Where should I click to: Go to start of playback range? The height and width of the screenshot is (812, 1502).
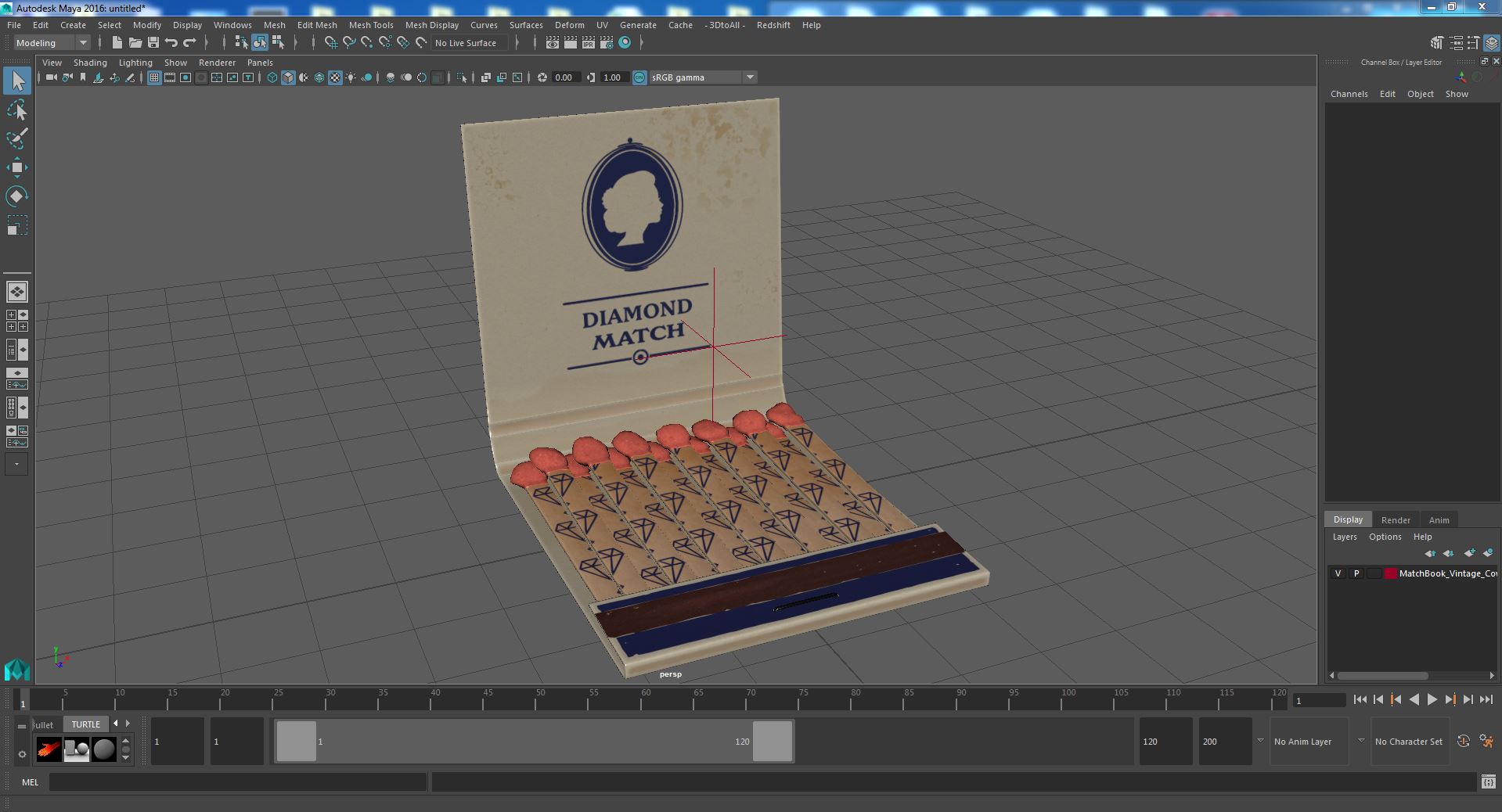coord(1360,700)
